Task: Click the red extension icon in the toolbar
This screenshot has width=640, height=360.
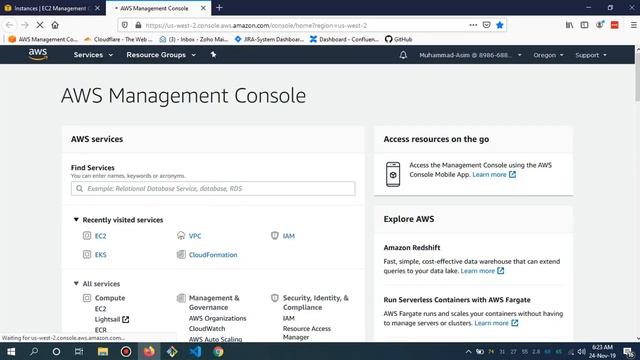Action: [x=614, y=25]
